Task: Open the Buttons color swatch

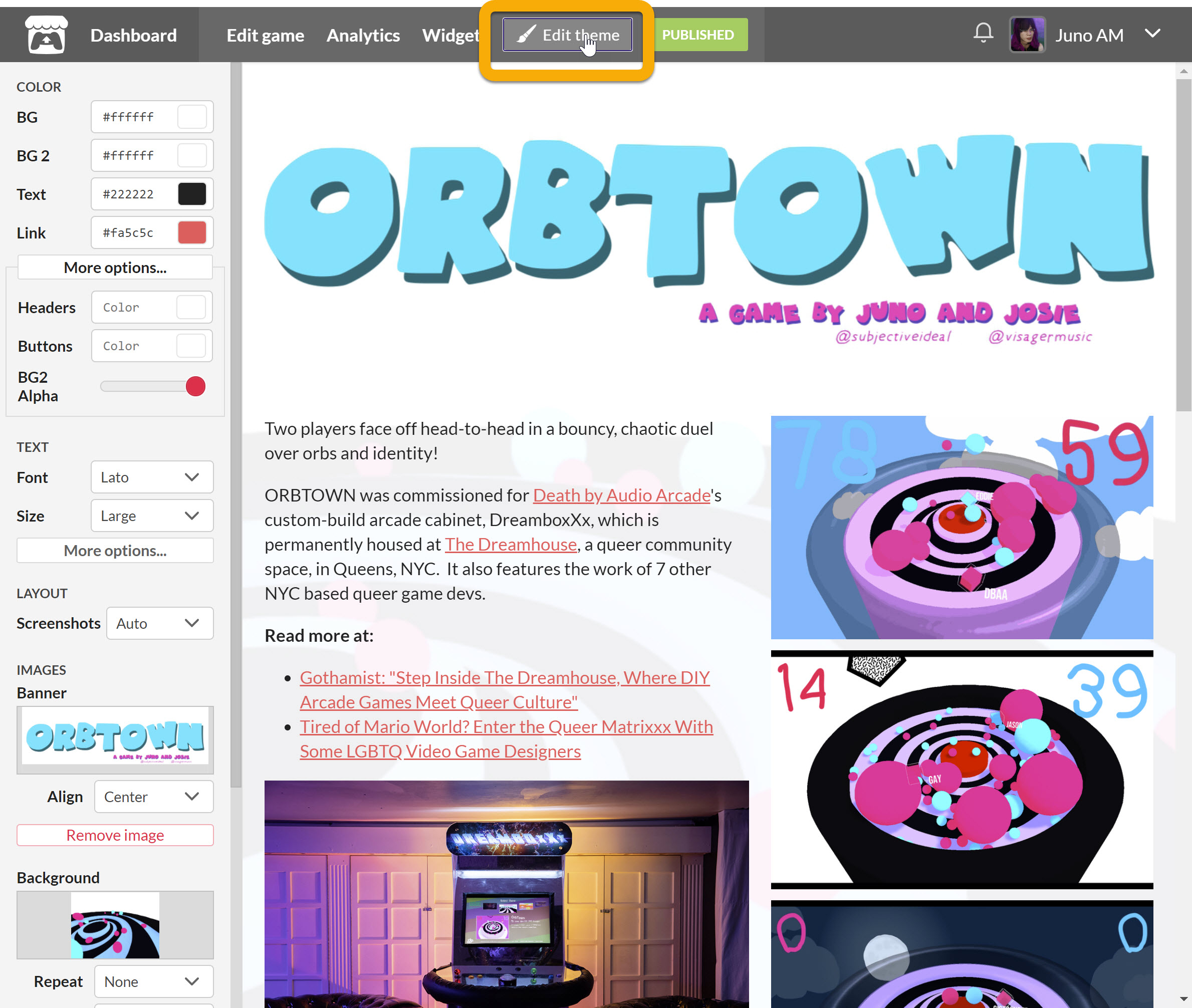Action: coord(191,345)
